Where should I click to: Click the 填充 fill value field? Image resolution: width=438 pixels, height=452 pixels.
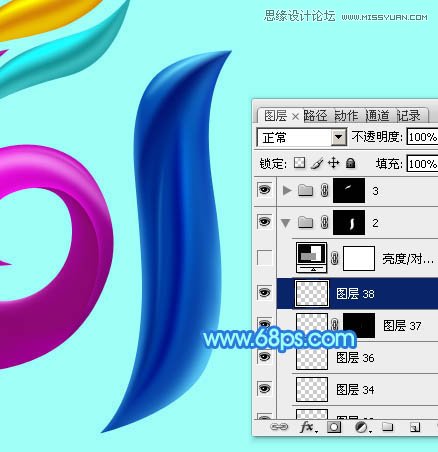pyautogui.click(x=422, y=164)
